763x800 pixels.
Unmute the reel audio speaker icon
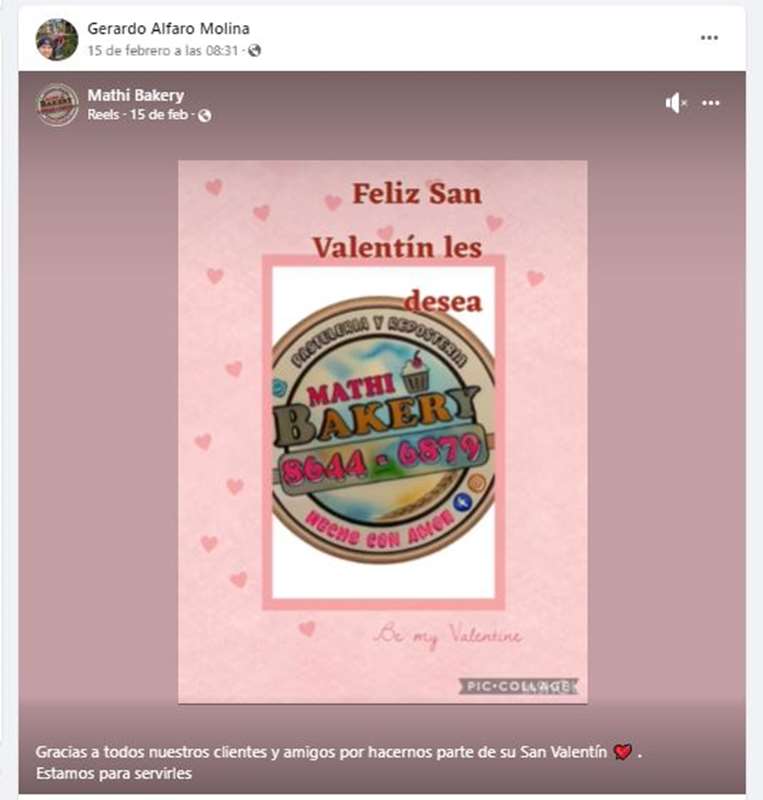[x=676, y=103]
